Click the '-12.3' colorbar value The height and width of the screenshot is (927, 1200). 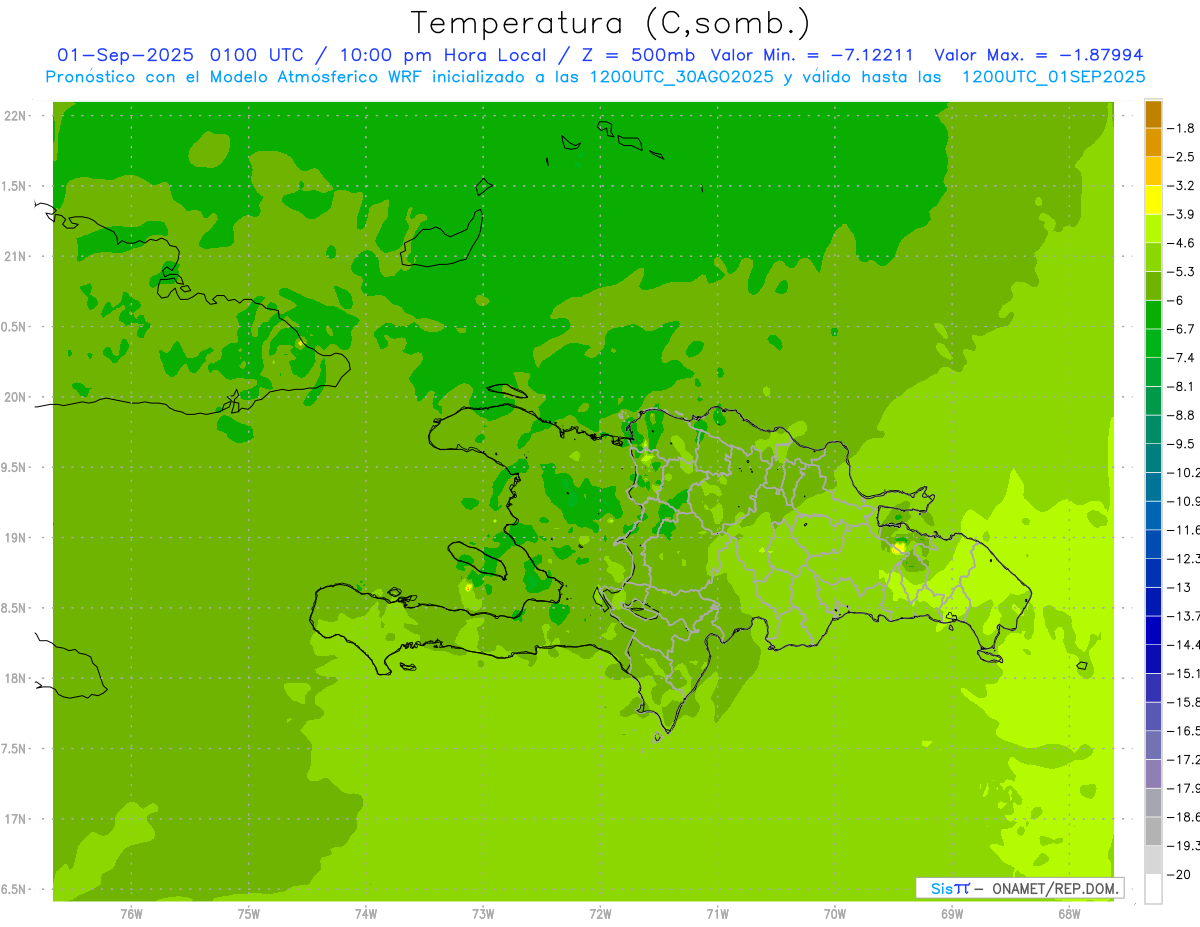pyautogui.click(x=1184, y=558)
